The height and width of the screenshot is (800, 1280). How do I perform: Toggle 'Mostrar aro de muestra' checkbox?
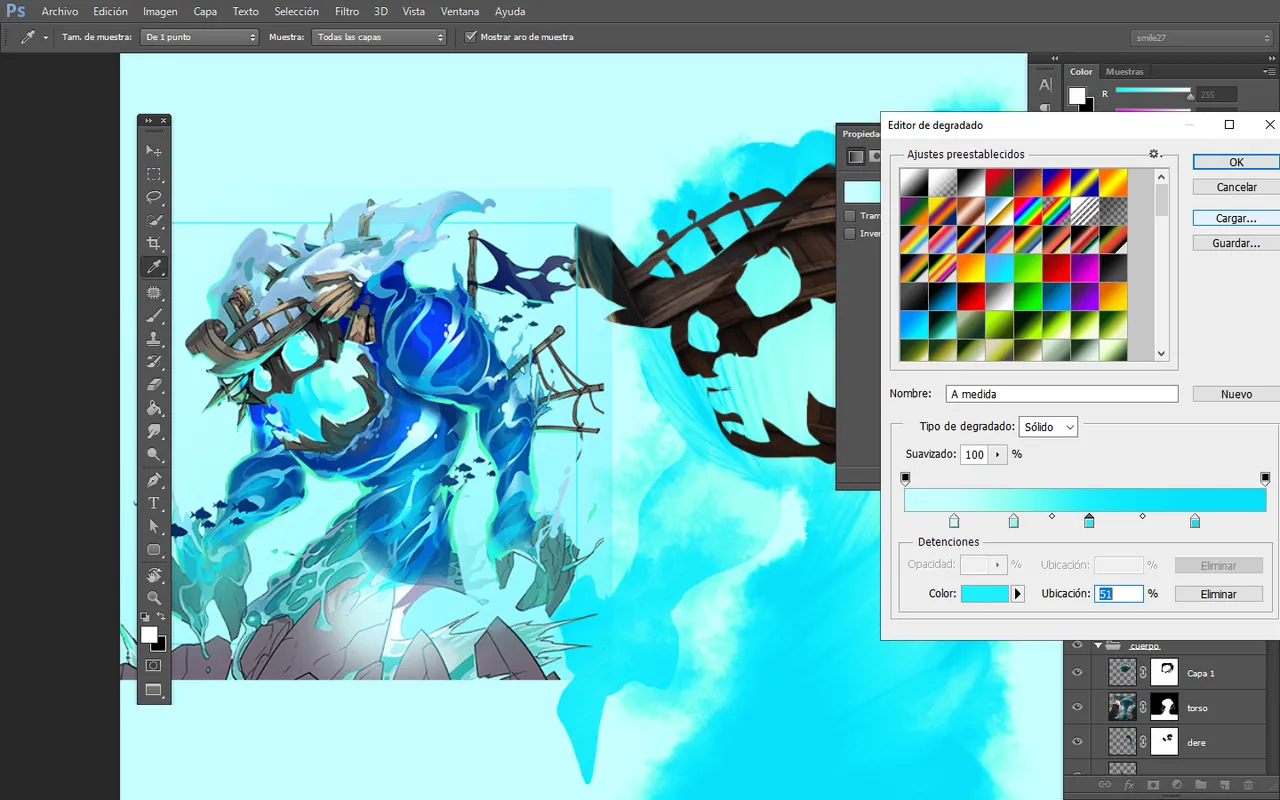tap(471, 37)
